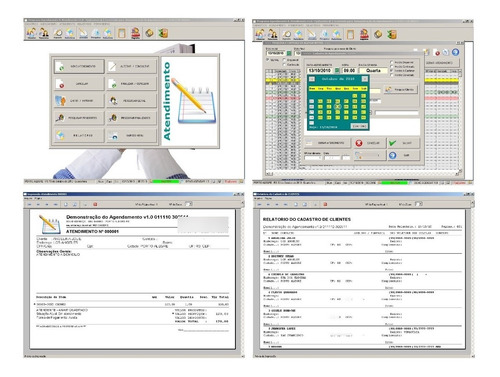The width and height of the screenshot is (500, 377).
Task: Click the exit door icon in top-left window toolbar
Action: 163,33
